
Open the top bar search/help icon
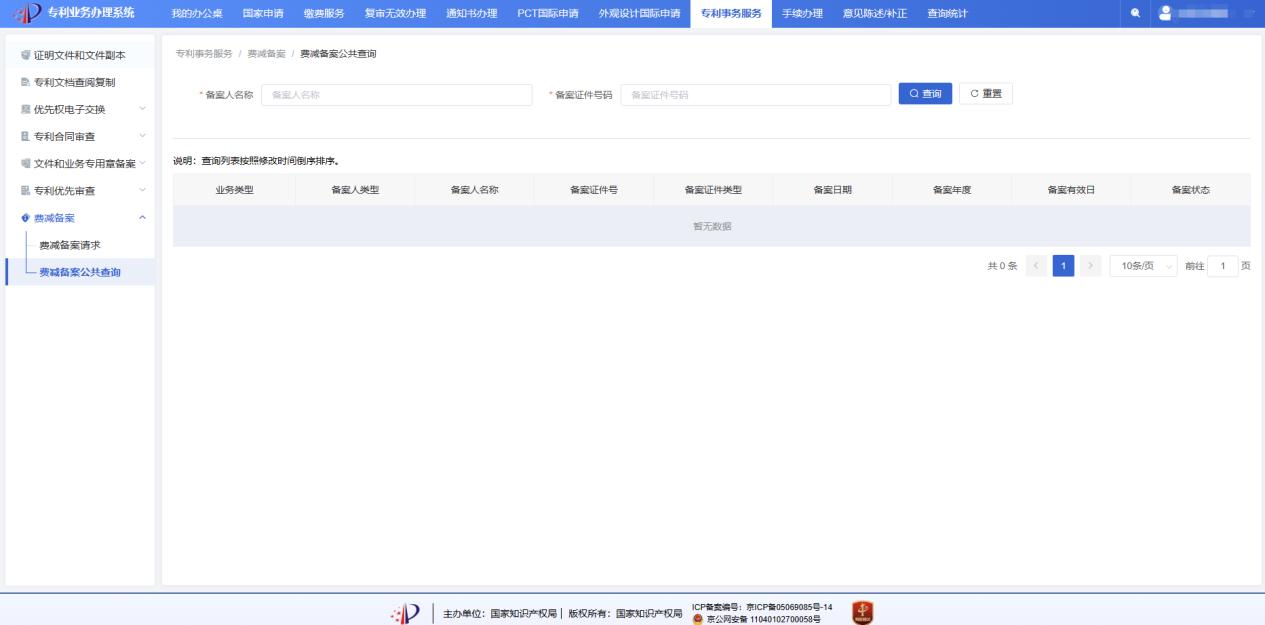pos(1136,13)
